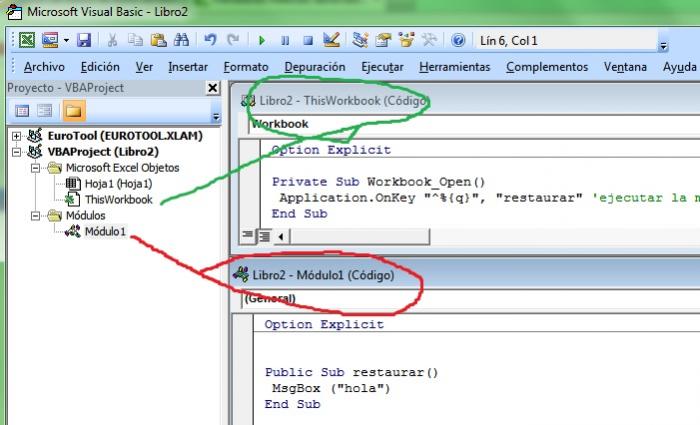Image resolution: width=700 pixels, height=425 pixels.
Task: Open Find with the binoculars icon
Action: coord(181,40)
